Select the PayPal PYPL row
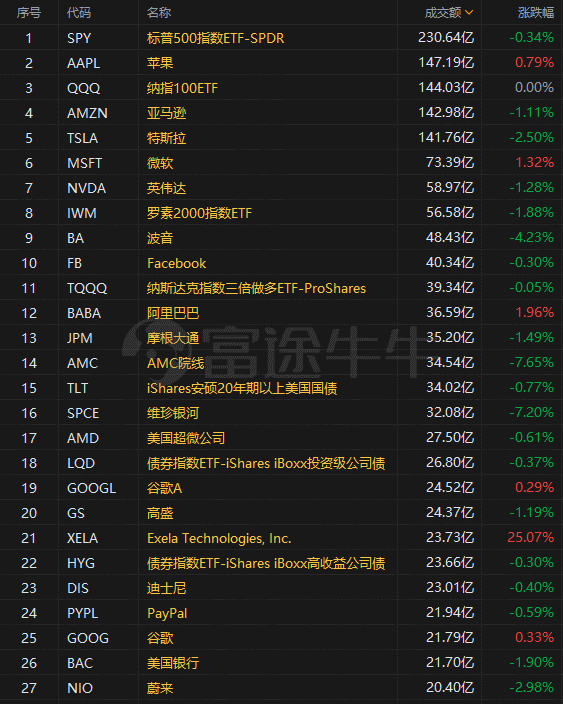Image resolution: width=563 pixels, height=704 pixels. (282, 613)
